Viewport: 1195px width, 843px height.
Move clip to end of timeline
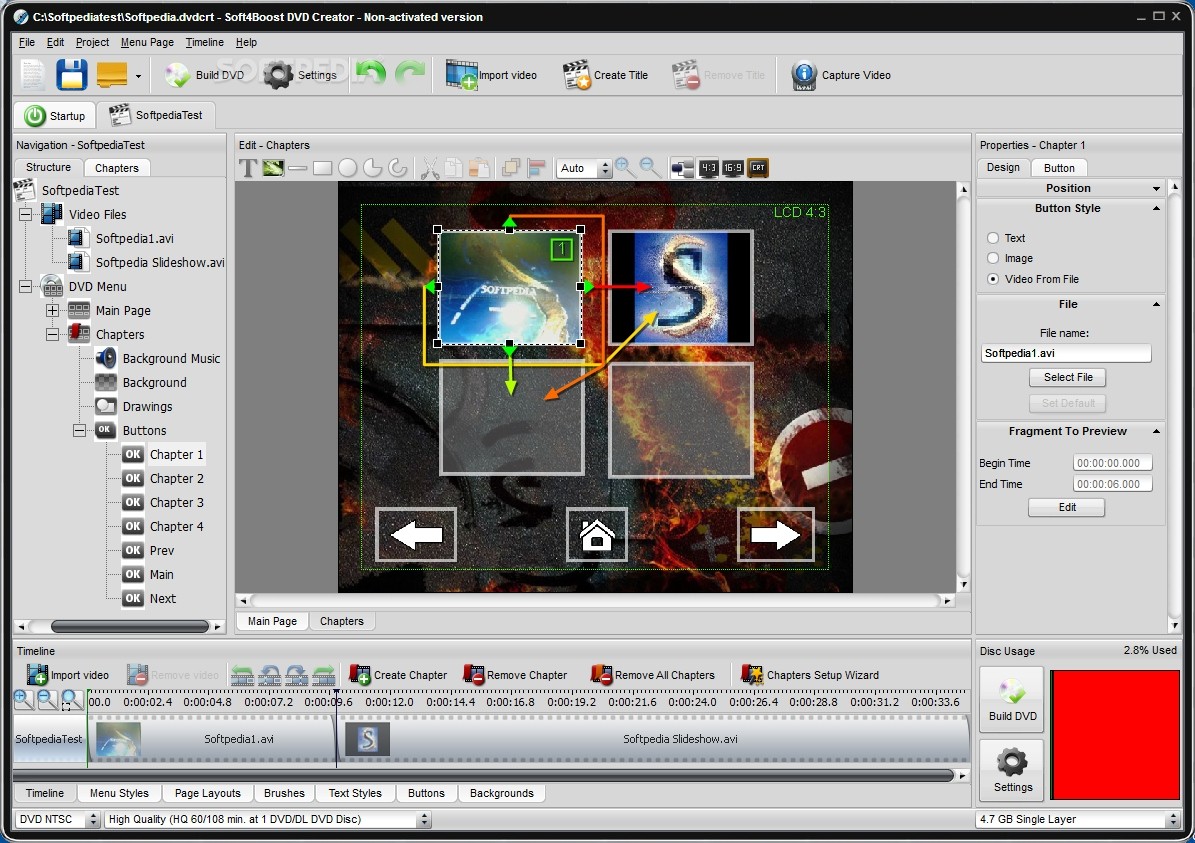(324, 675)
